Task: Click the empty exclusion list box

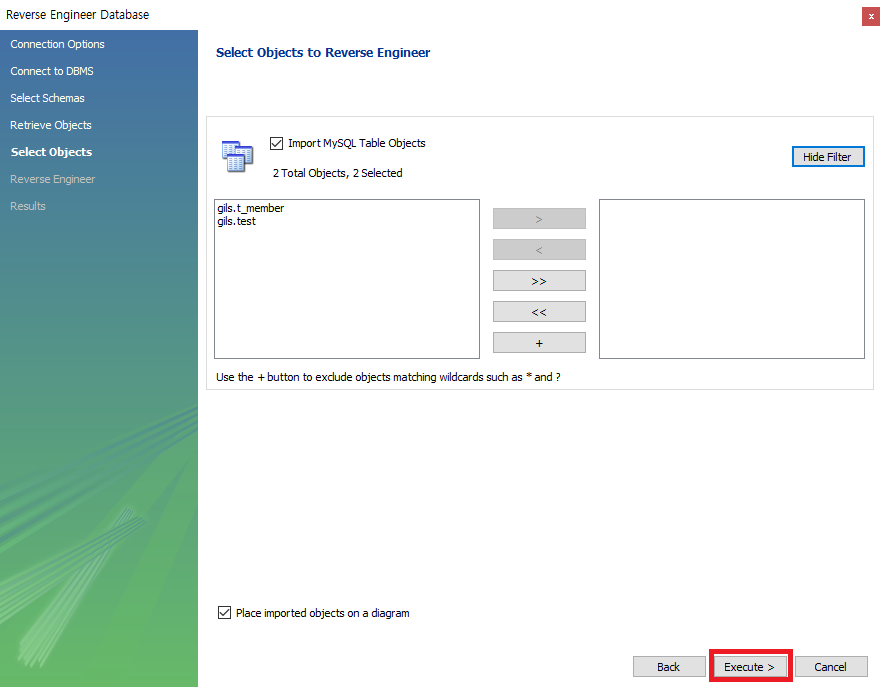Action: pyautogui.click(x=732, y=279)
